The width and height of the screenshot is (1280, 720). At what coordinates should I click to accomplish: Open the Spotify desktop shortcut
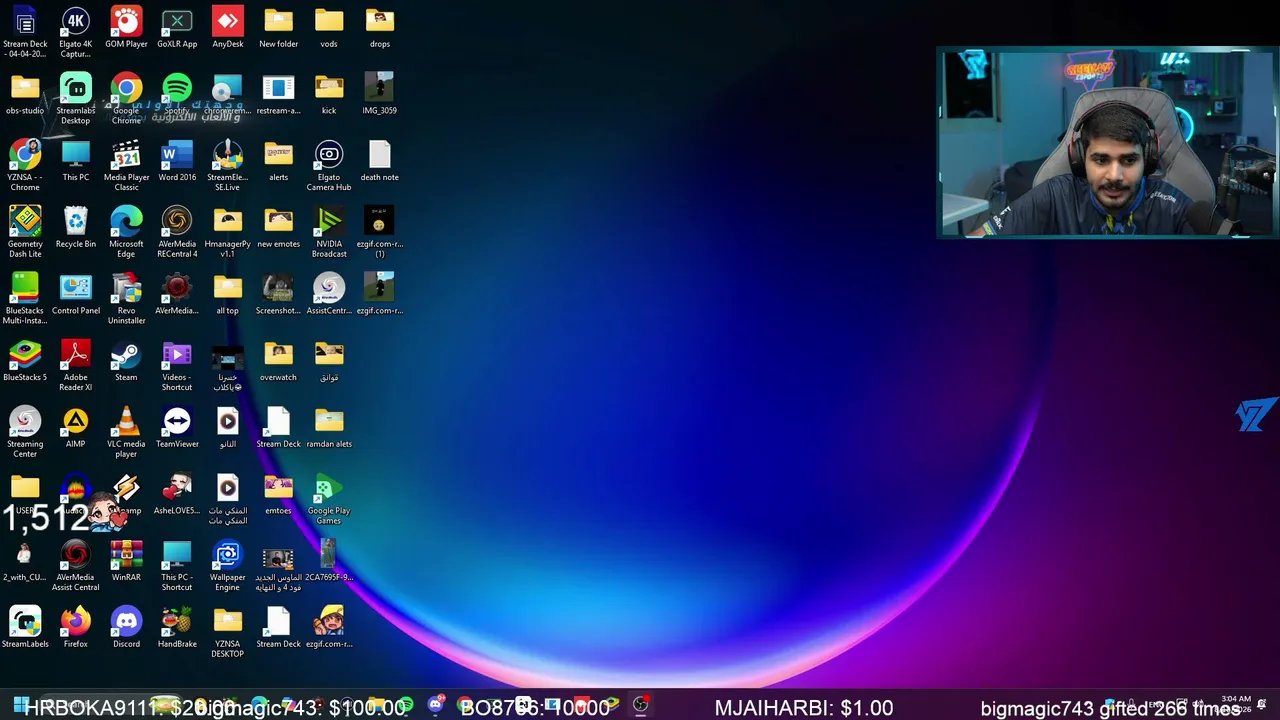tap(177, 95)
